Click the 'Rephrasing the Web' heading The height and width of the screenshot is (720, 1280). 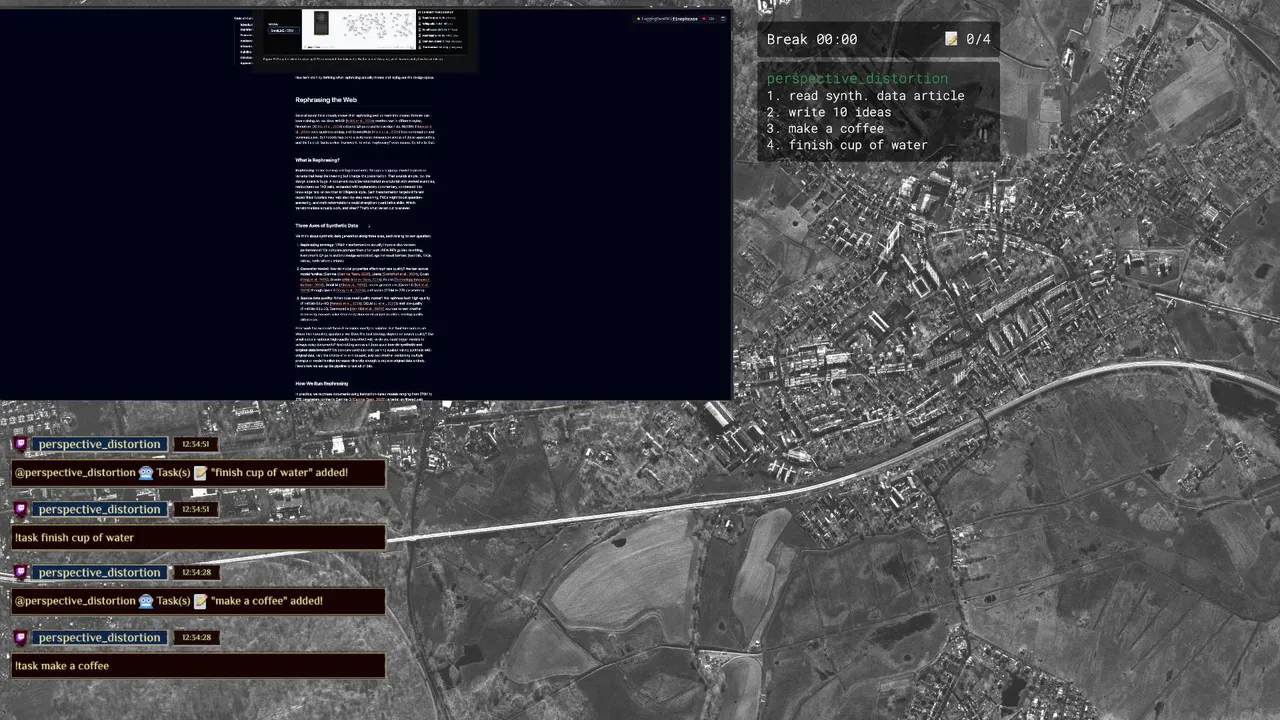[326, 100]
